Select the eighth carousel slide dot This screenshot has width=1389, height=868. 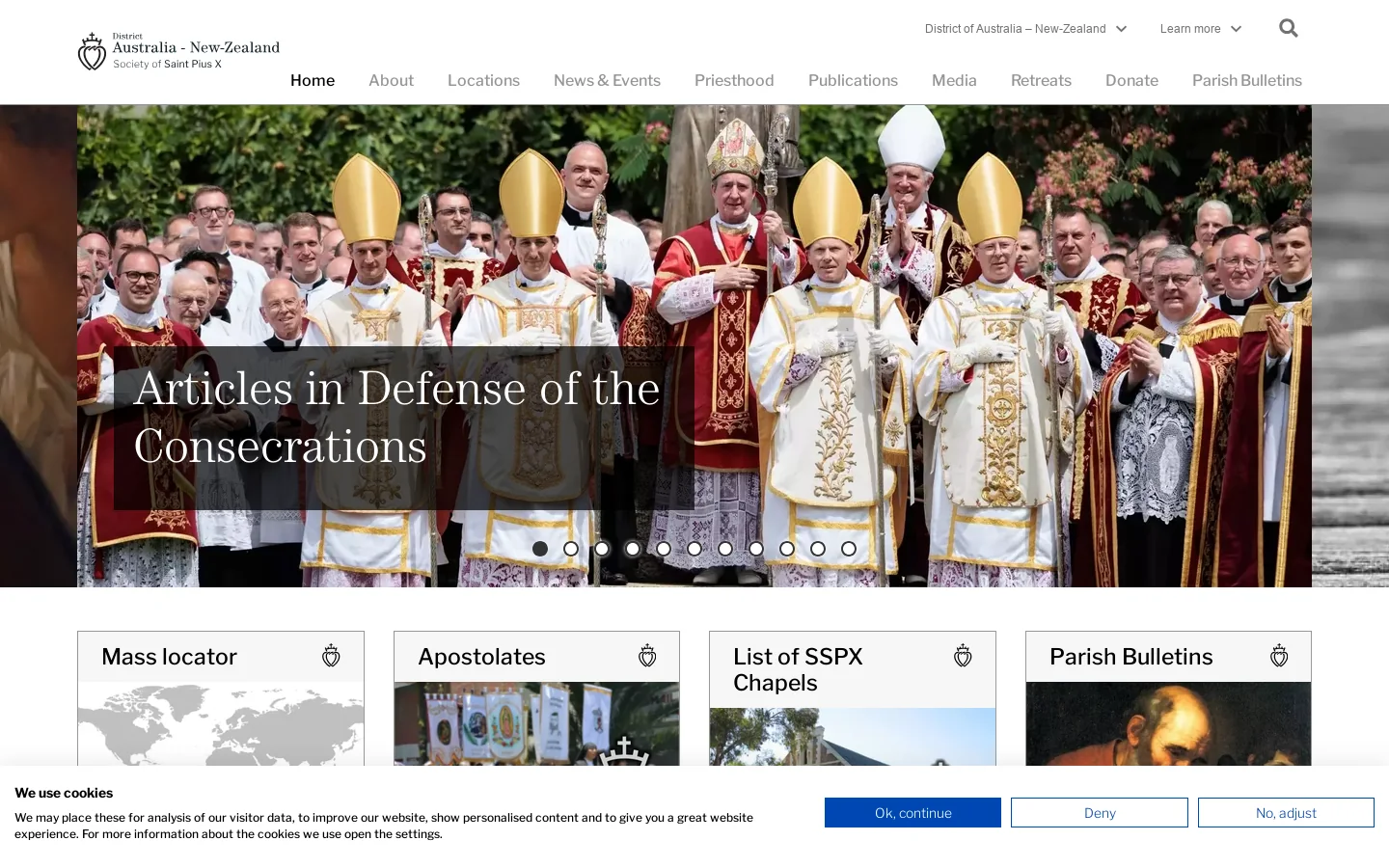756,549
